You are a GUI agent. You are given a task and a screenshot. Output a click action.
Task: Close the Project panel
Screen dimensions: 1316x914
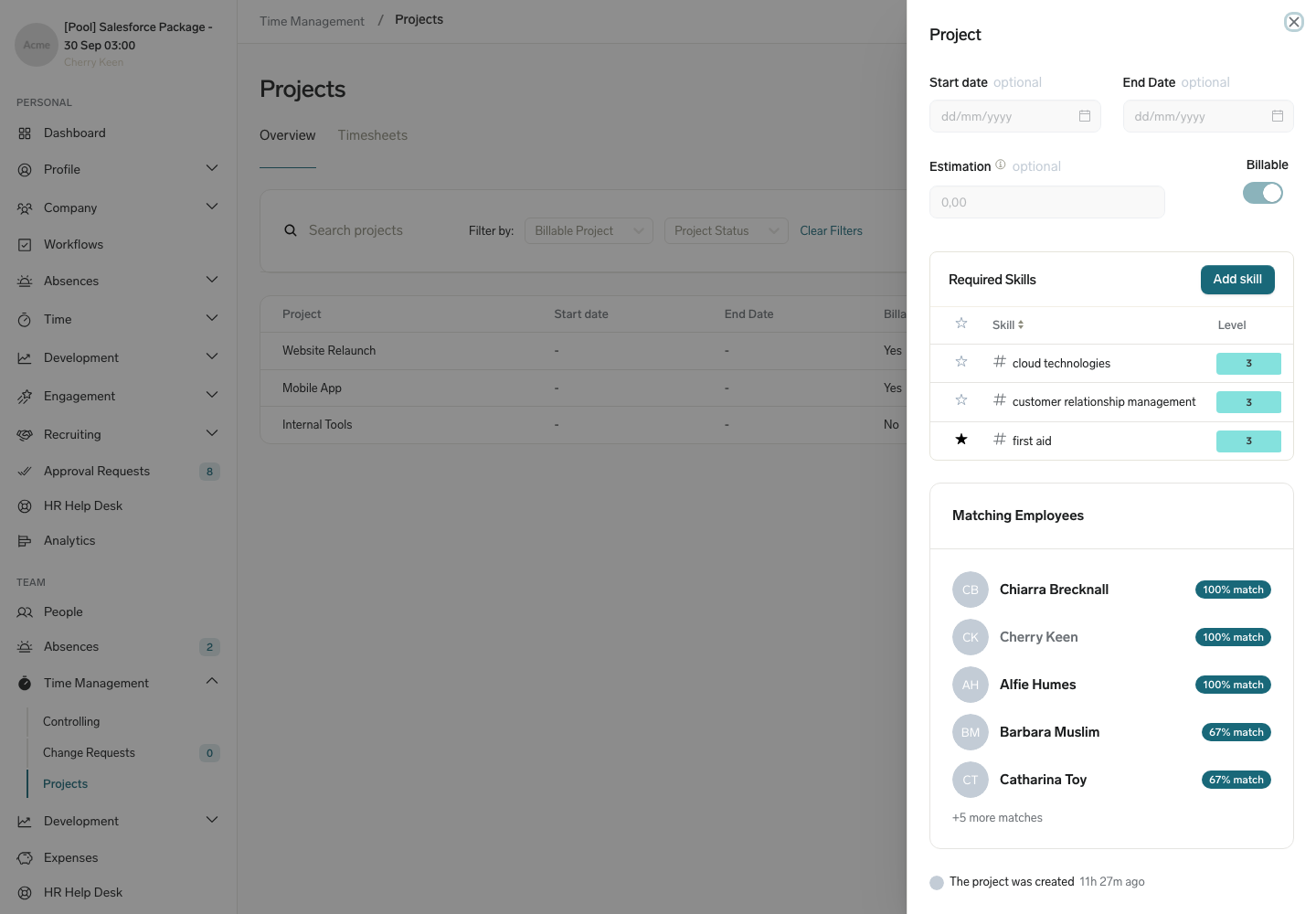pyautogui.click(x=1293, y=22)
